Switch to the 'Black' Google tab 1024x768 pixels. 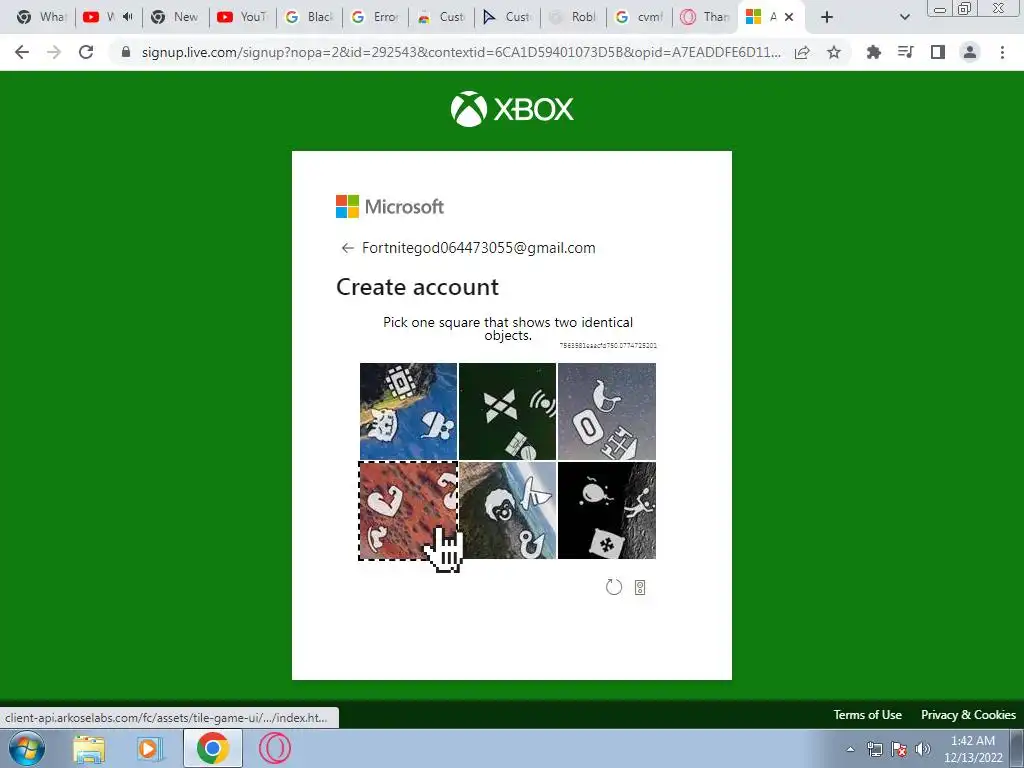(x=310, y=17)
